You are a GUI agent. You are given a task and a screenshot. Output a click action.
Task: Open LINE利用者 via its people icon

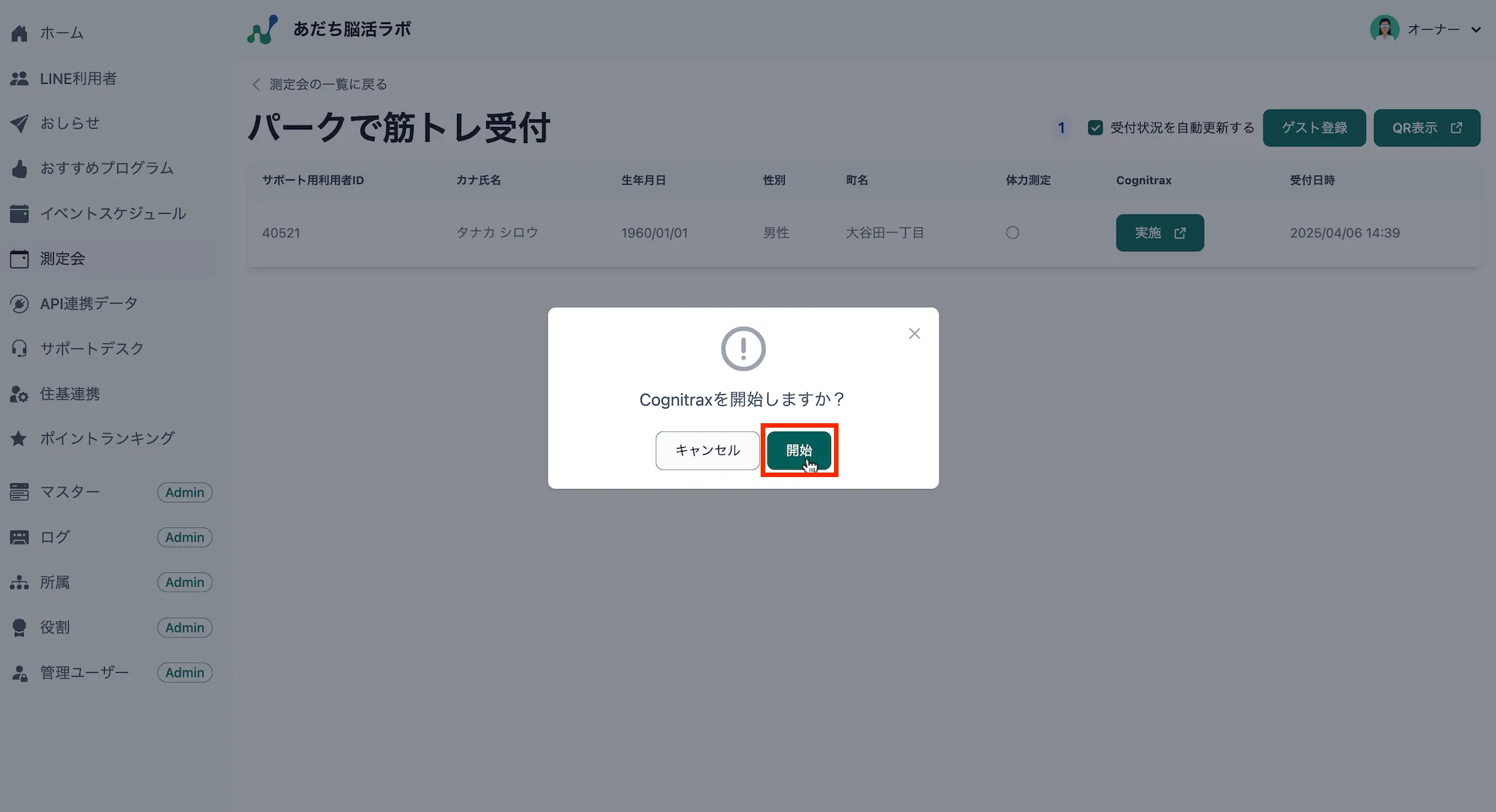click(19, 78)
